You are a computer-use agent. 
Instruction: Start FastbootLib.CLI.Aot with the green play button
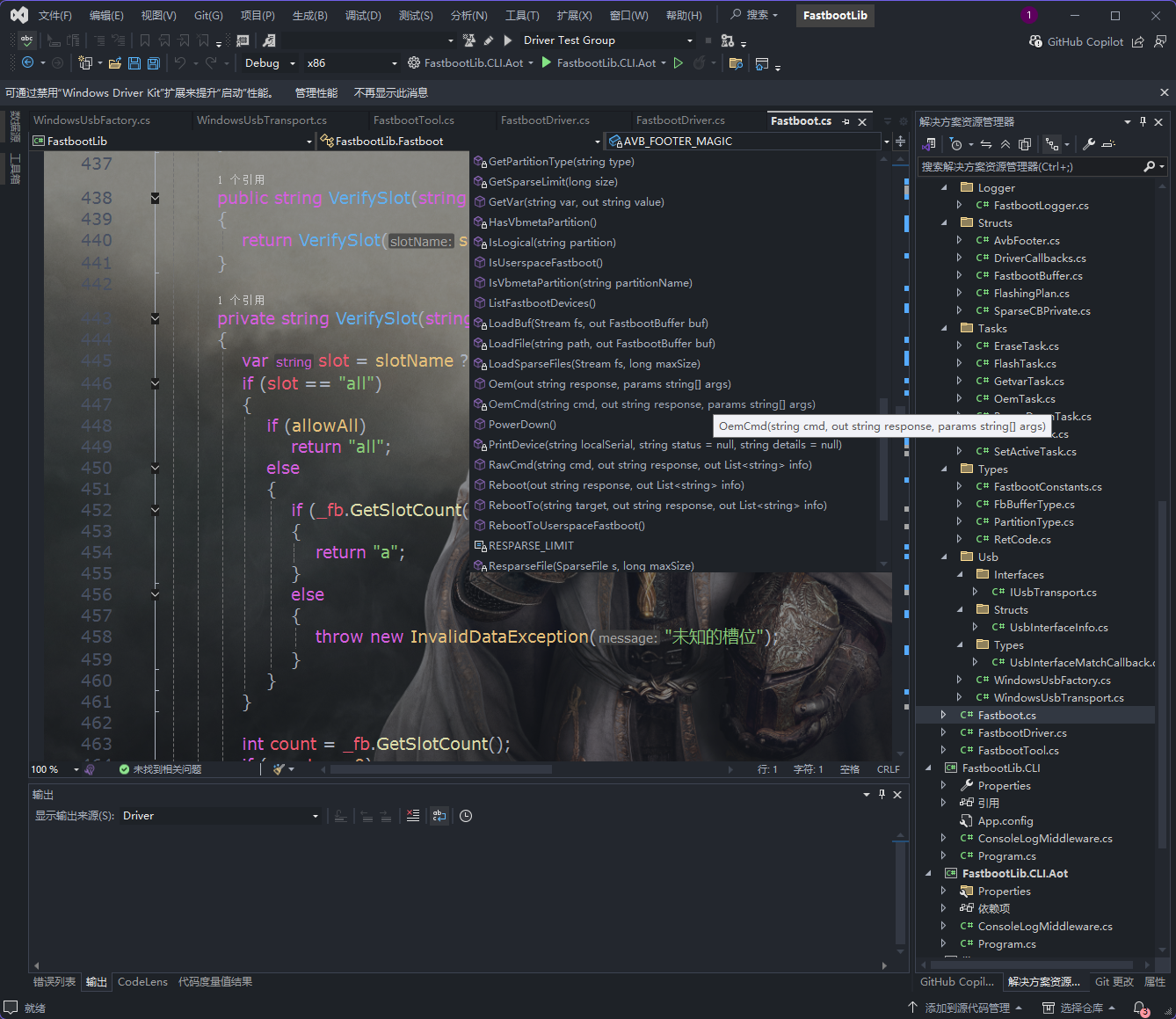pyautogui.click(x=547, y=63)
